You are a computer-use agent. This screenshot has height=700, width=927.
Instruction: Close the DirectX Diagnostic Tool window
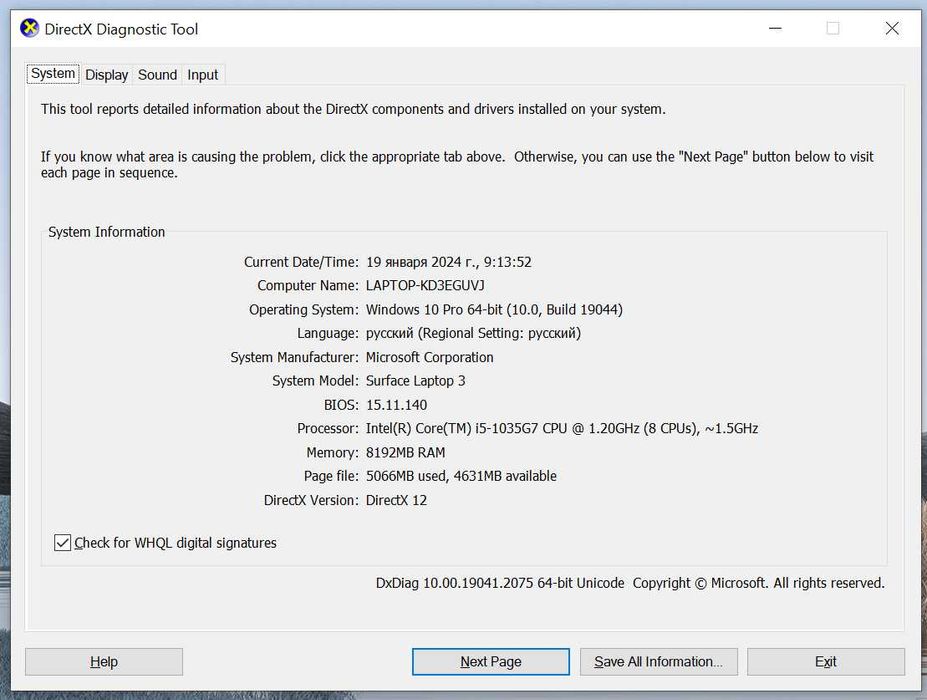pos(892,28)
